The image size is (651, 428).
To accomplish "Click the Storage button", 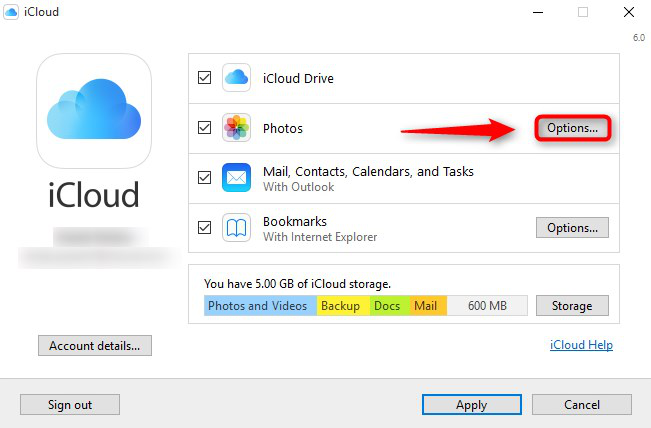I will 573,306.
